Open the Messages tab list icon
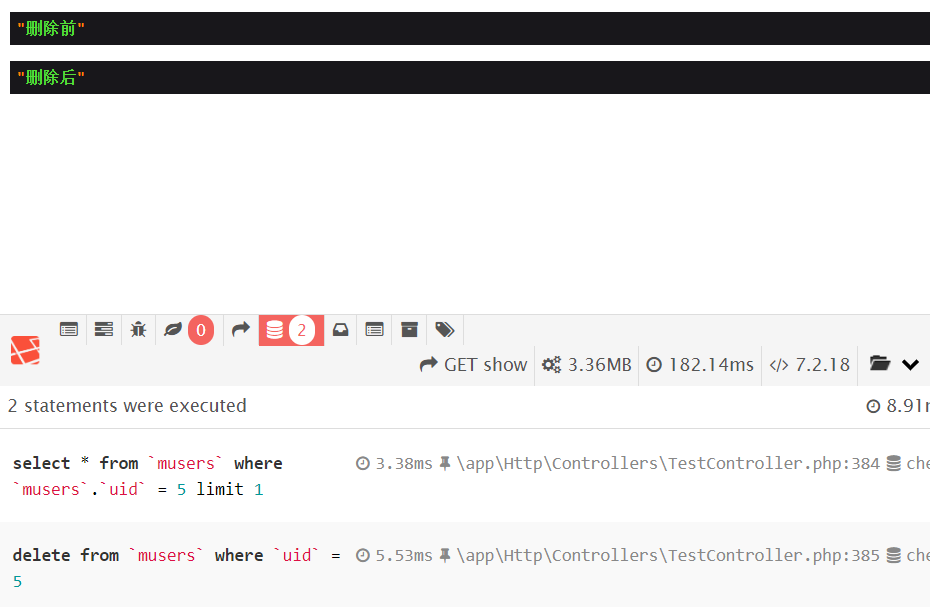 [x=69, y=329]
